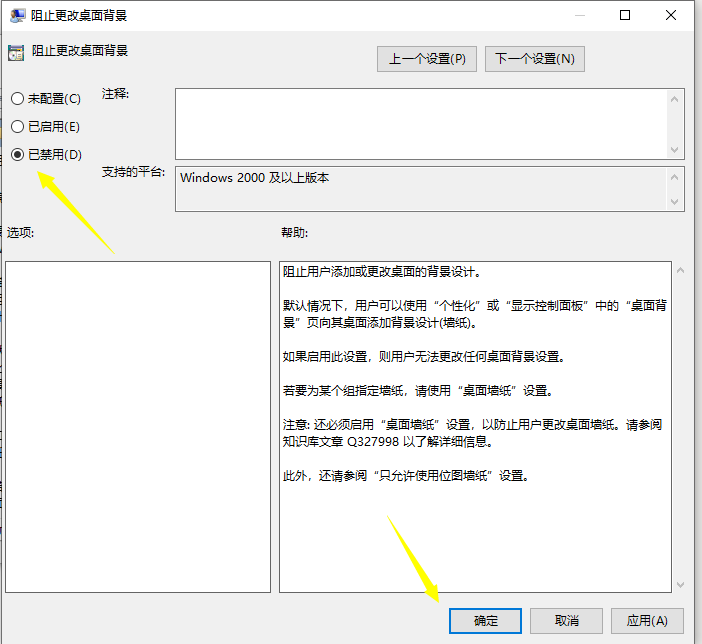The height and width of the screenshot is (644, 702).
Task: Click the empty 选项 options panel
Action: pyautogui.click(x=138, y=427)
